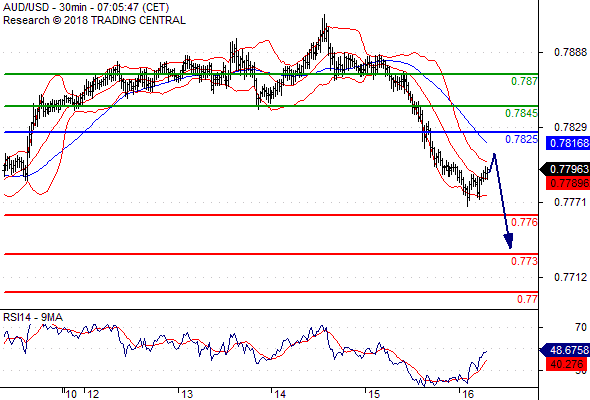
Task: Click date label 15 on time axis
Action: 374,394
